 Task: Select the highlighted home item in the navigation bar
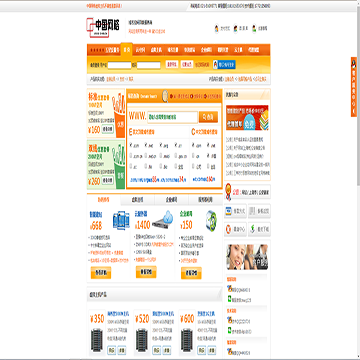[x=126, y=50]
